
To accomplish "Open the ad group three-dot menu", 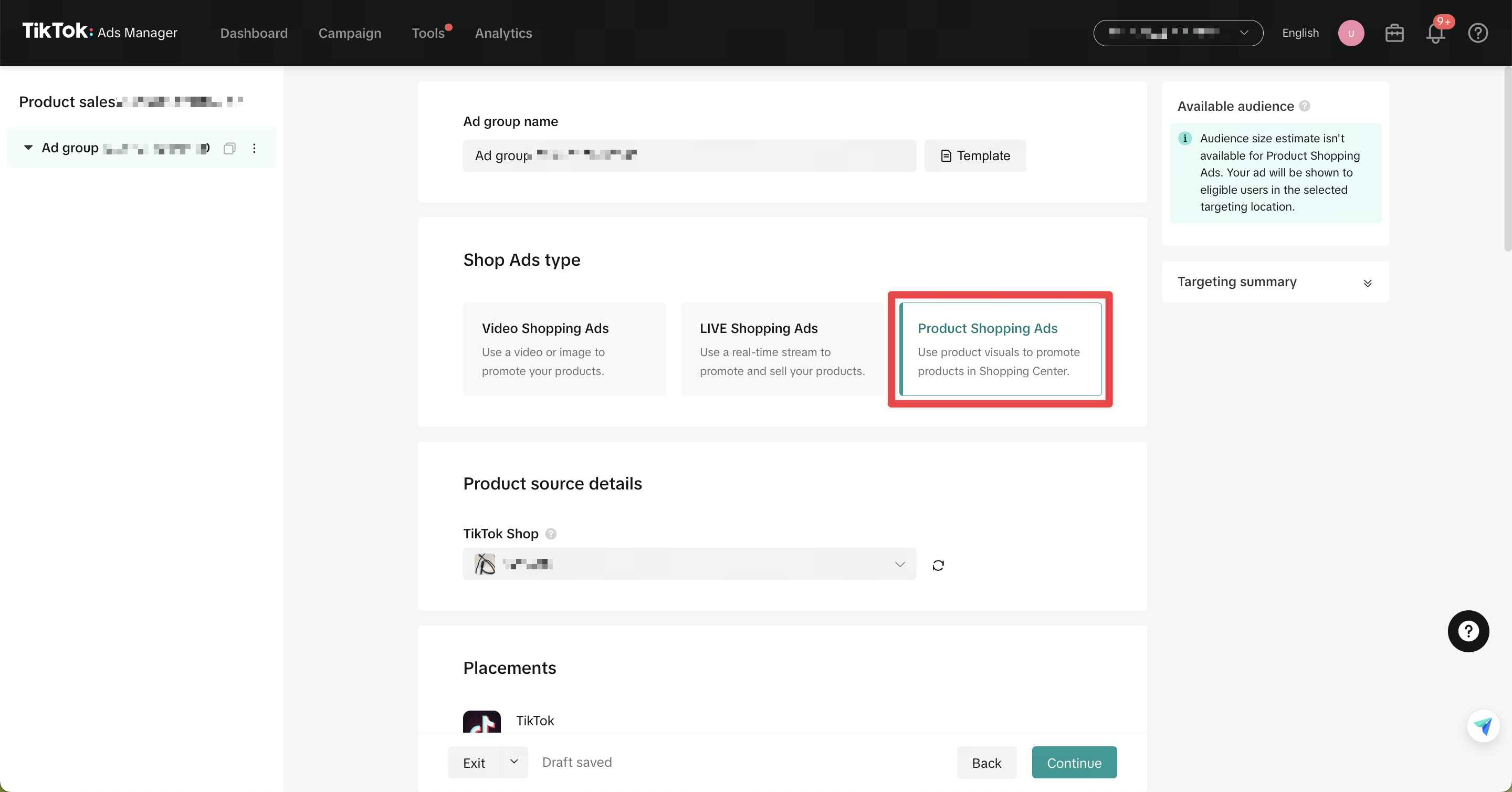I will [254, 149].
